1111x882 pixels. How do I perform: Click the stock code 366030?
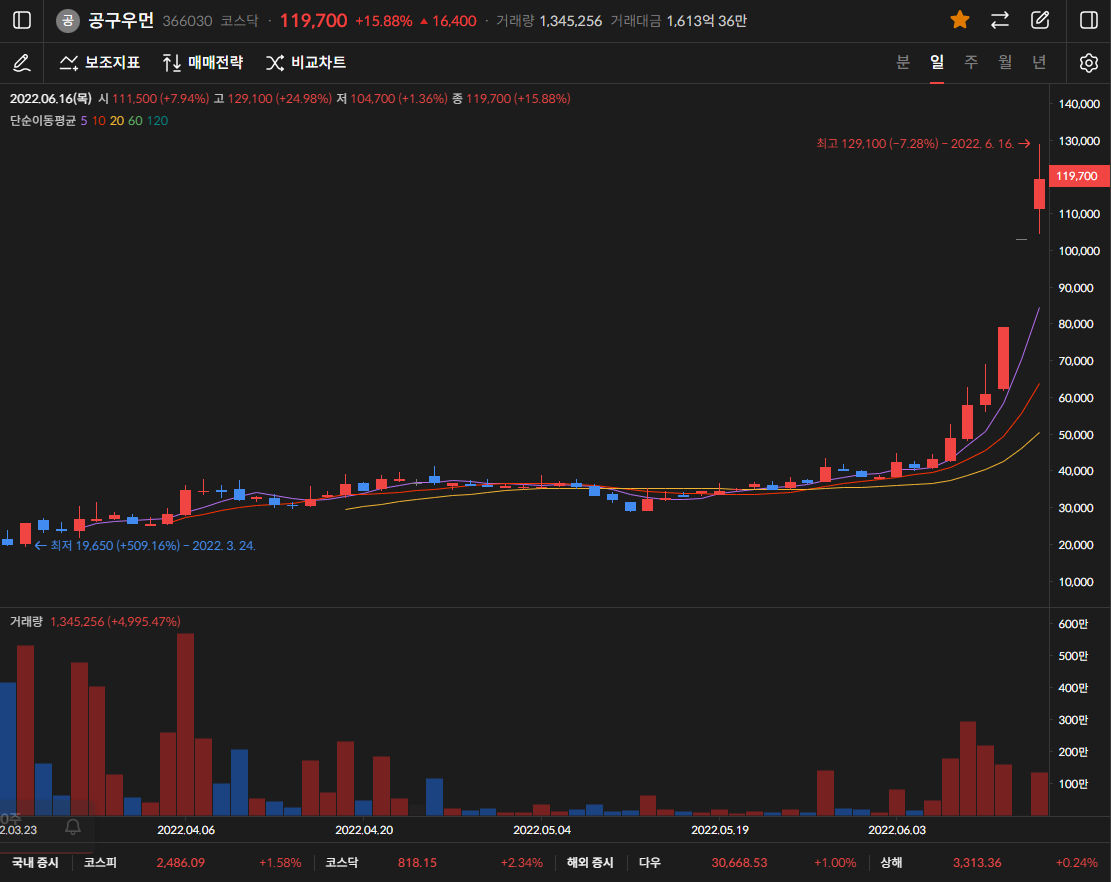pyautogui.click(x=187, y=21)
